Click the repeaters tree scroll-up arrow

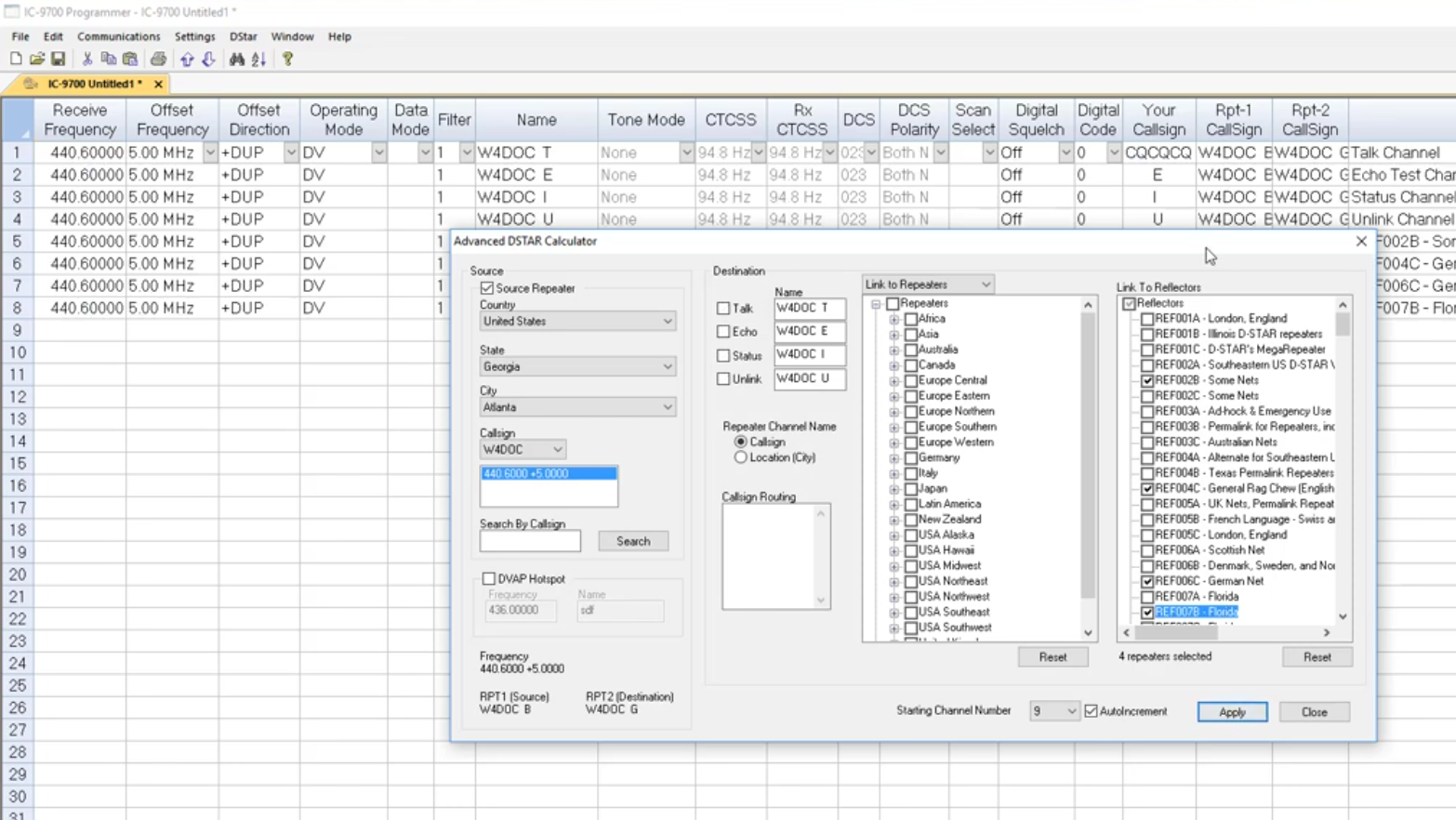[x=1088, y=305]
